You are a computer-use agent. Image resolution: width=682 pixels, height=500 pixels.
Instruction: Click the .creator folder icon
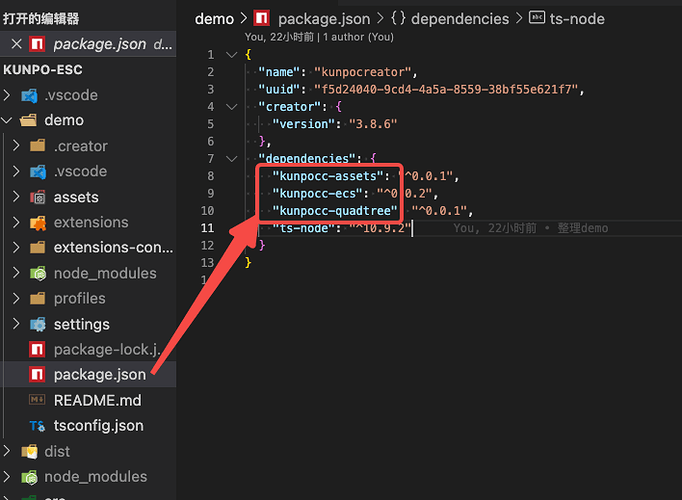click(38, 146)
